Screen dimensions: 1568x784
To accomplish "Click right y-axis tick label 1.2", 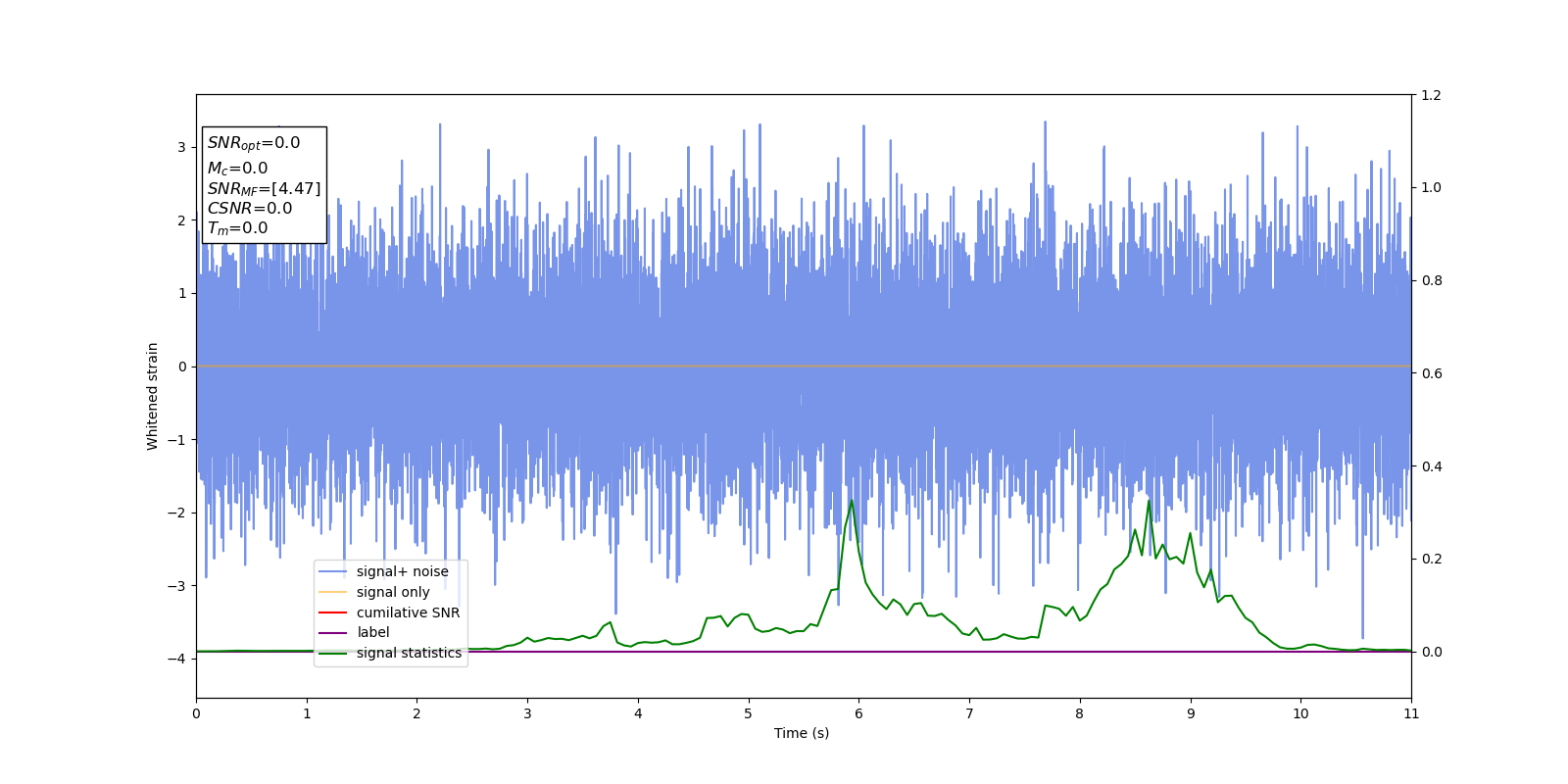I will (x=1431, y=95).
